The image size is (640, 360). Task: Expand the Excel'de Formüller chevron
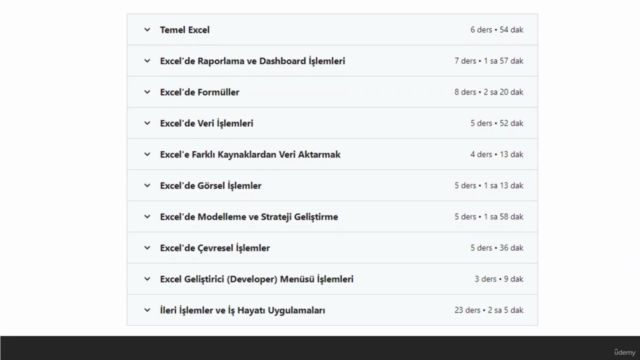tap(147, 92)
